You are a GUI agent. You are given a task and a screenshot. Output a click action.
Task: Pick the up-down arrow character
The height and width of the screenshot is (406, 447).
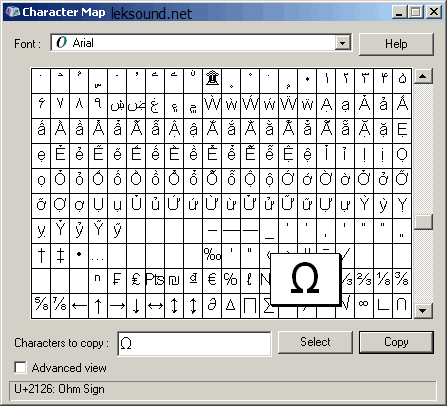pyautogui.click(x=174, y=306)
